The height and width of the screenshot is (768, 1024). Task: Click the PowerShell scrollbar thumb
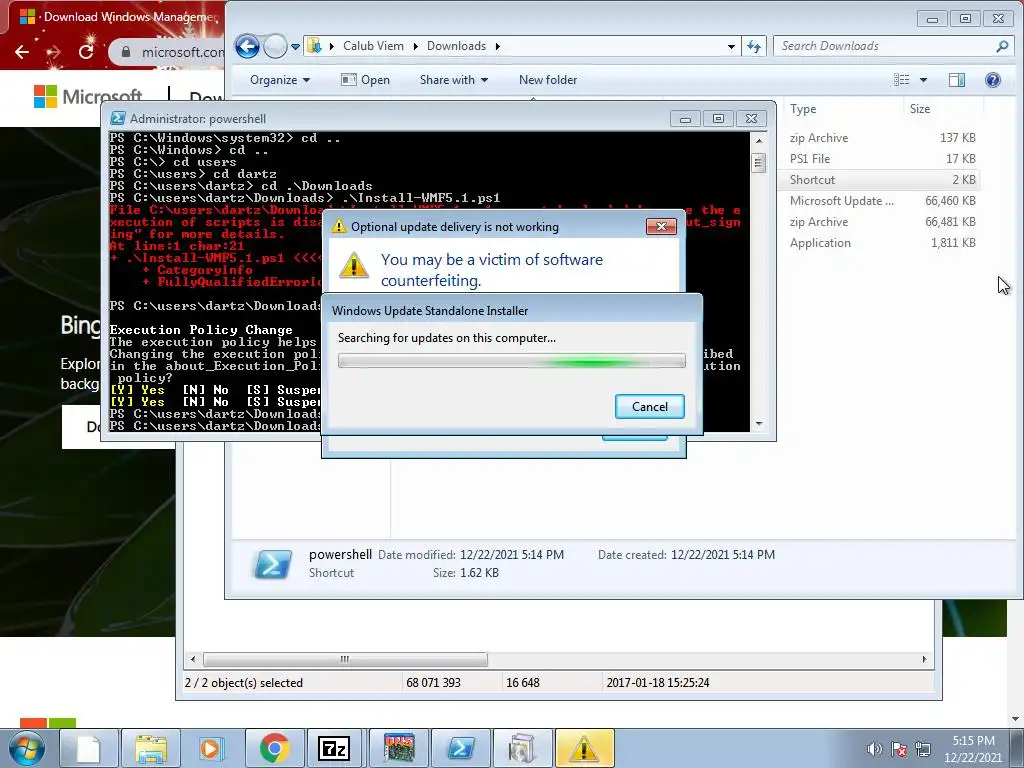pos(758,162)
